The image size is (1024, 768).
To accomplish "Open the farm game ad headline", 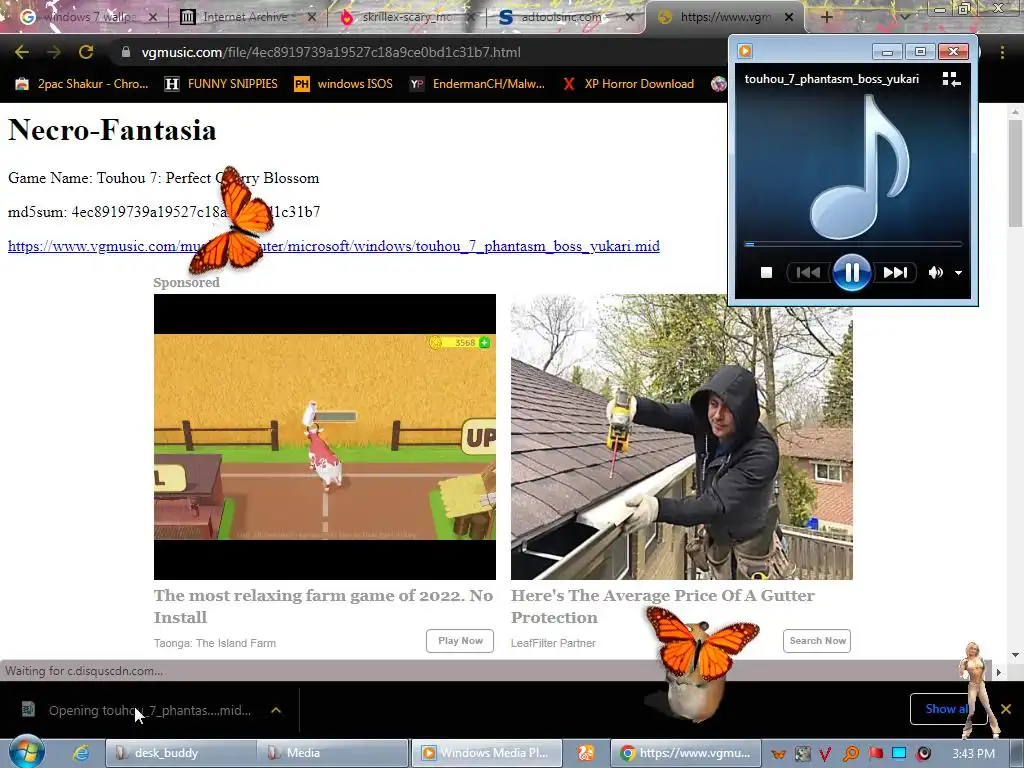I will (323, 606).
